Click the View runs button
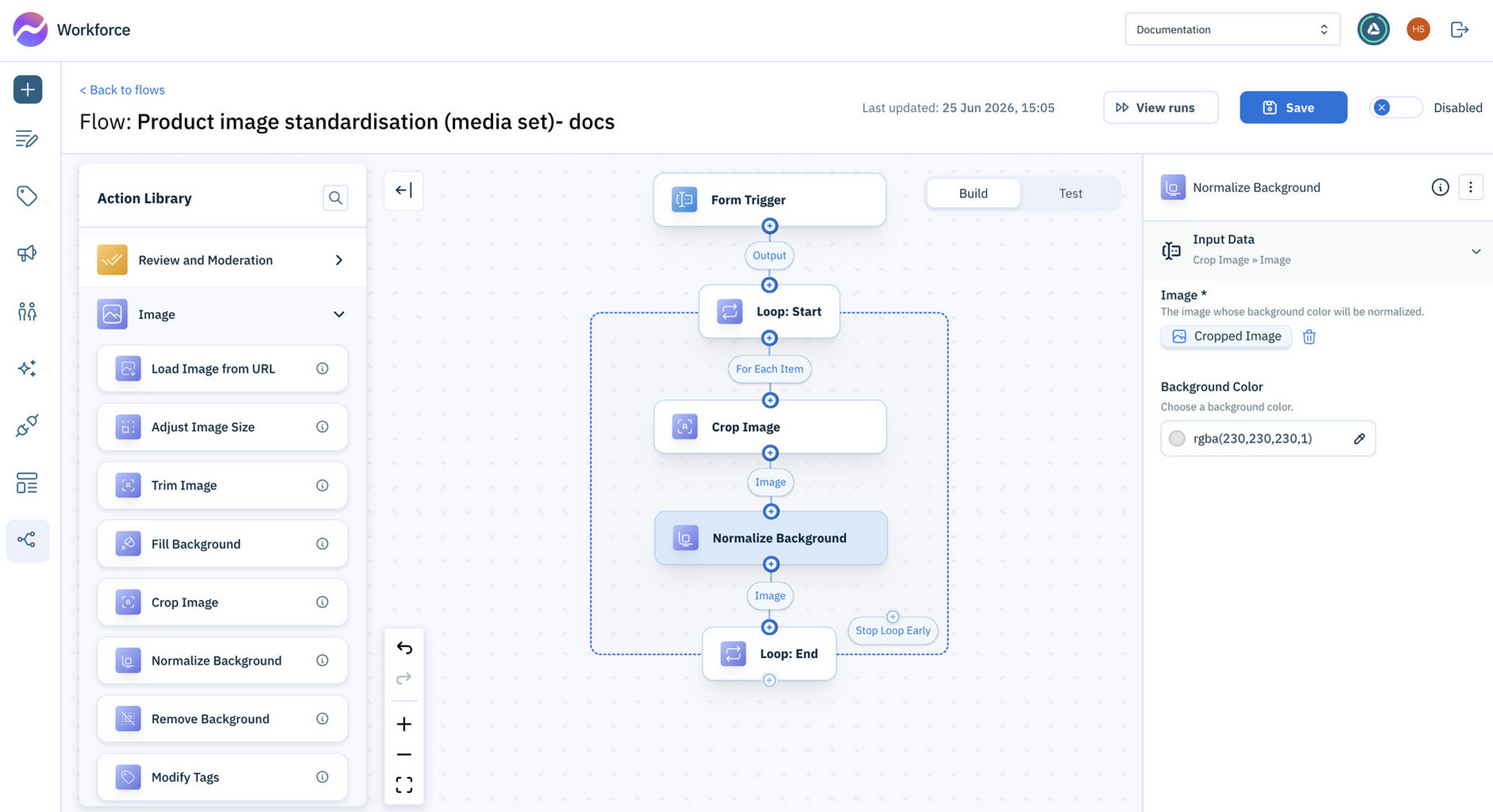This screenshot has height=812, width=1493. click(1160, 107)
